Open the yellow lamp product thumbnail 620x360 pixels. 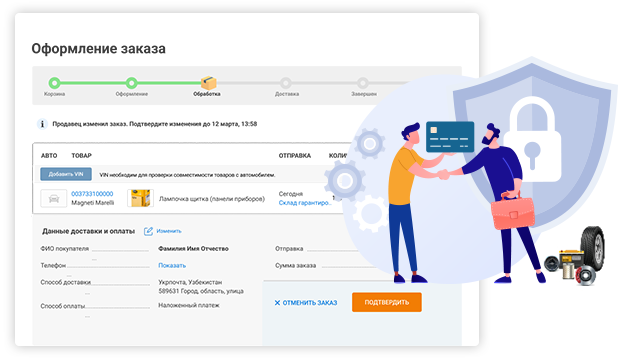pyautogui.click(x=140, y=198)
